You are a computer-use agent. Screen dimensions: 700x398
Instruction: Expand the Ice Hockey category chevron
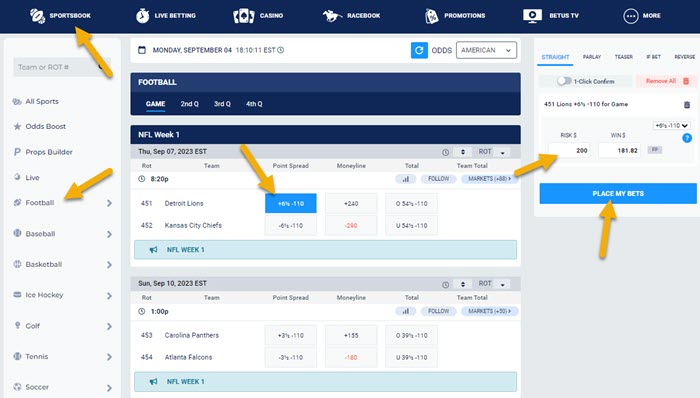(109, 295)
